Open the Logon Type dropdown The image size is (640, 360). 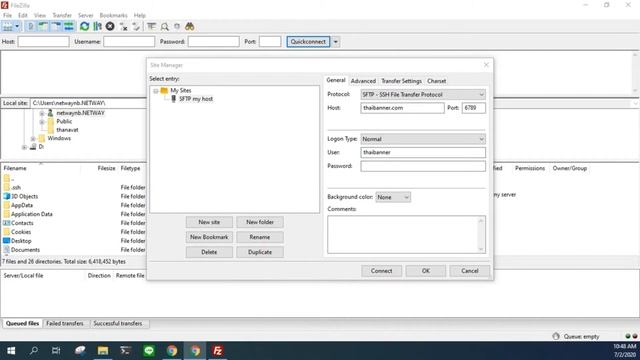[423, 139]
